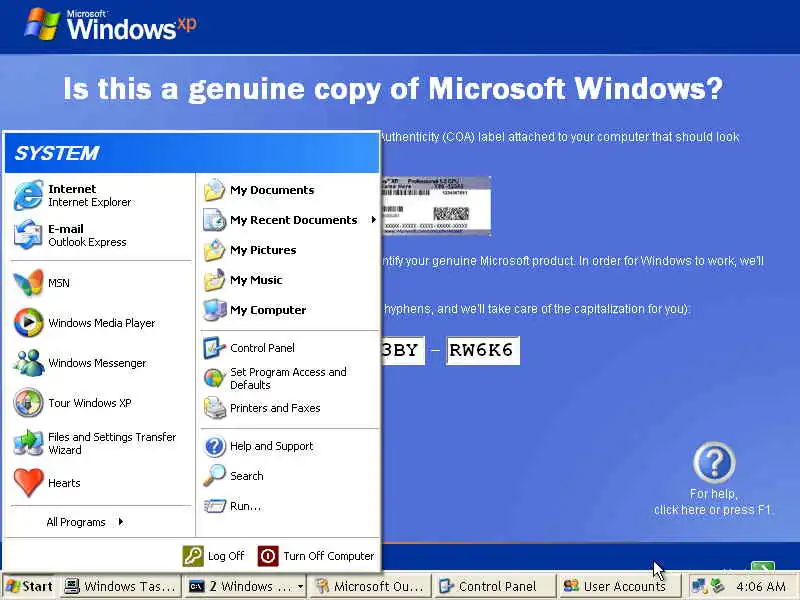Choose the Run... menu entry text
800x600 pixels.
click(245, 506)
